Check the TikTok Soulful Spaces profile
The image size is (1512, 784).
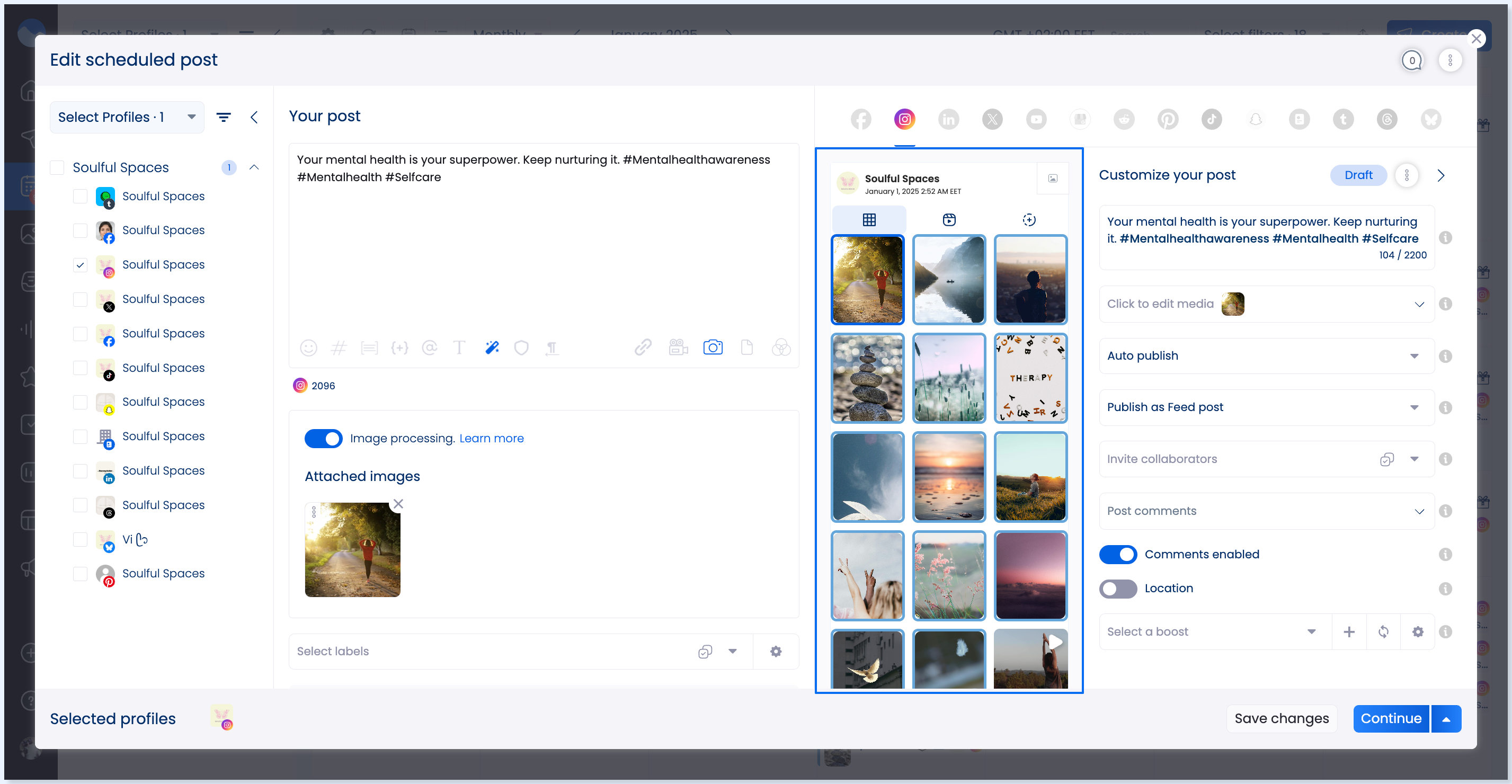80,368
